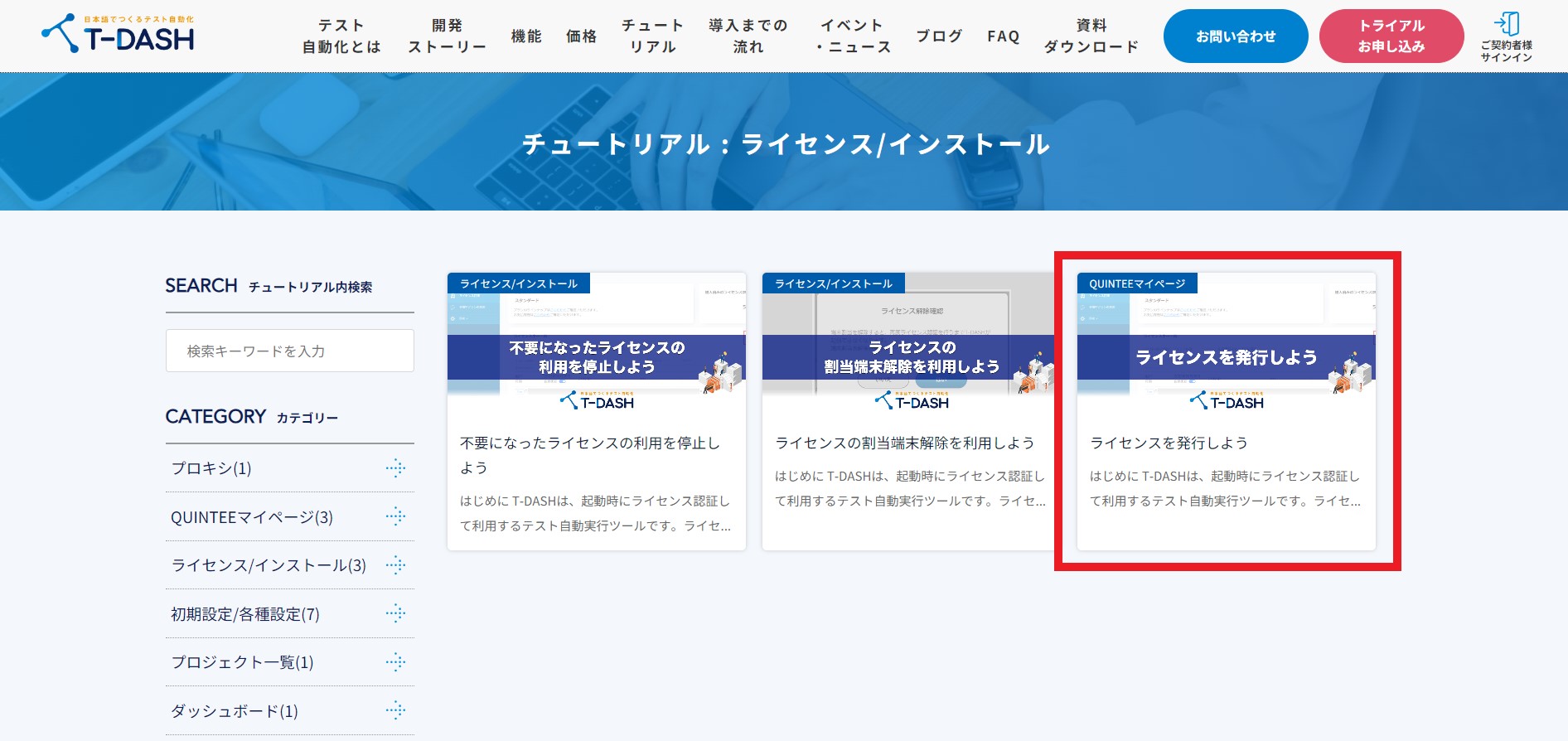Viewport: 1568px width, 741px height.
Task: Go to 機能 in the navigation
Action: click(526, 36)
